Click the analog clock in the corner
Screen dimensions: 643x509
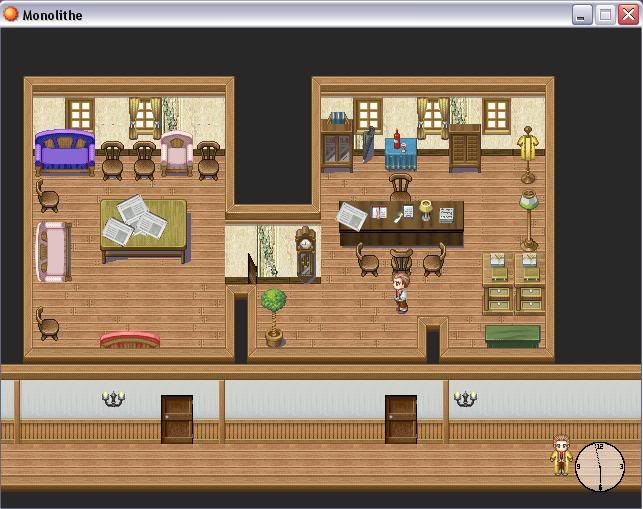(599, 466)
